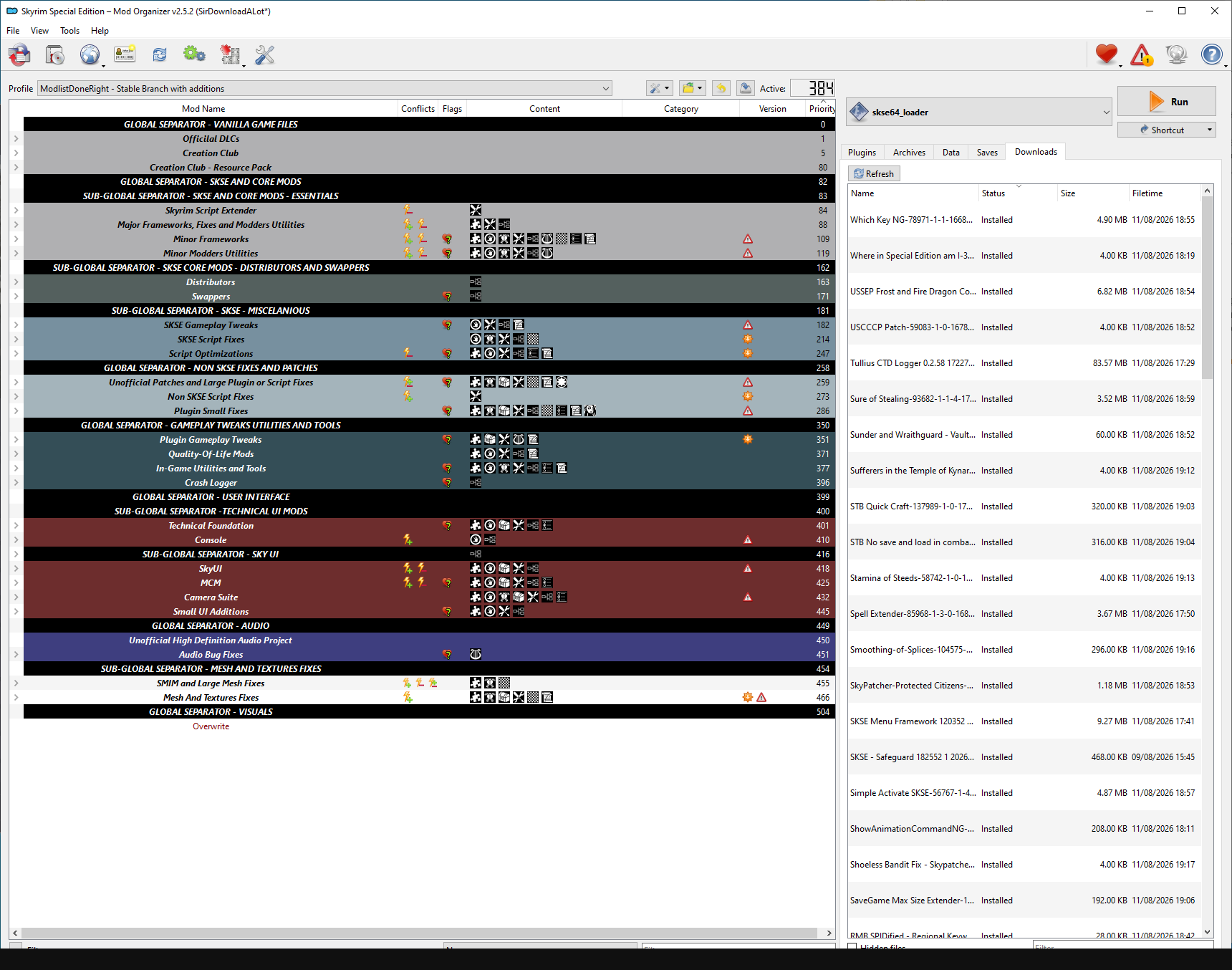The height and width of the screenshot is (970, 1232).
Task: Open the skse64_loader executable dropdown
Action: (x=978, y=112)
